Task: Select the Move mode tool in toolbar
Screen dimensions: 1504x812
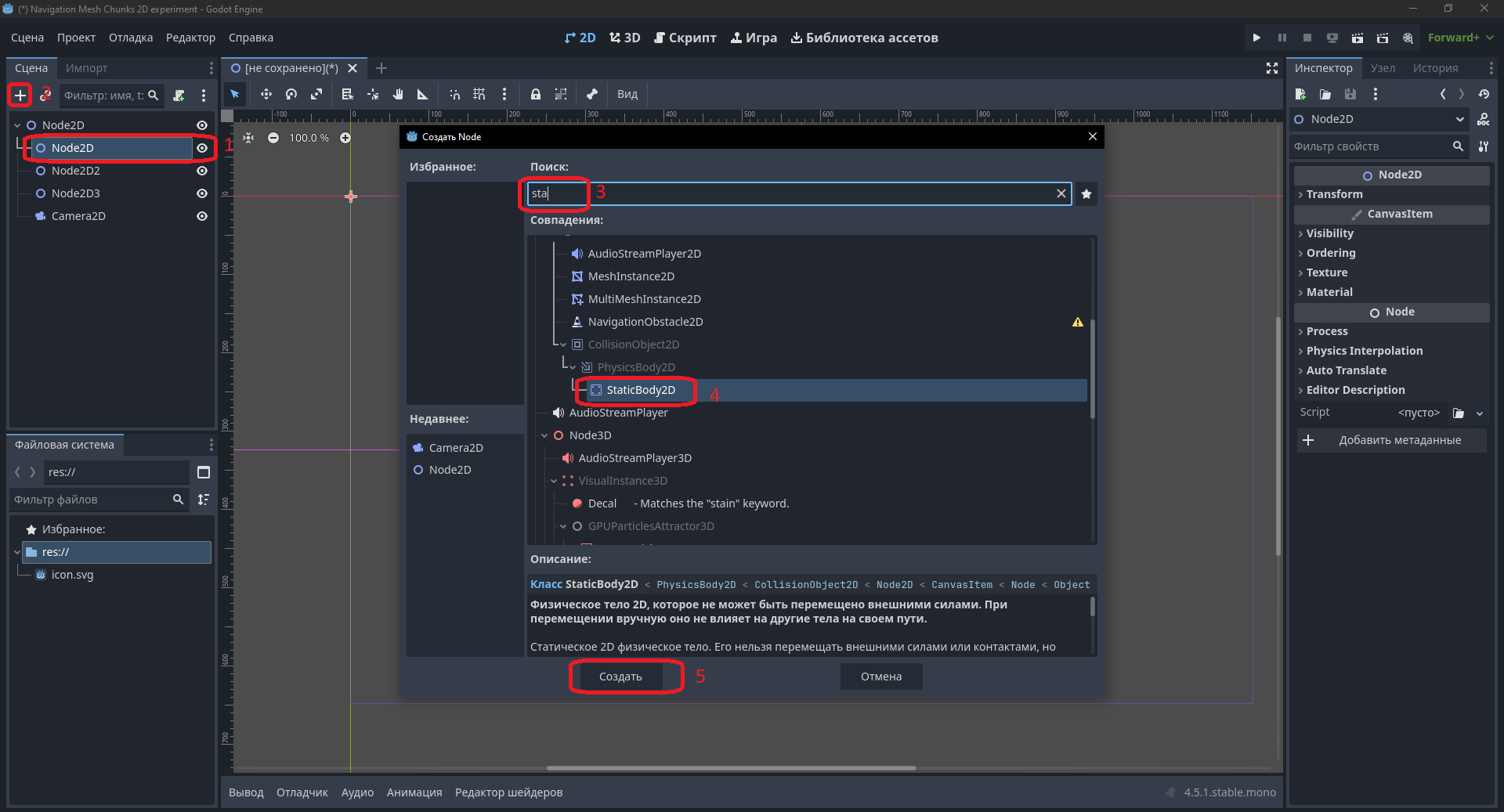Action: coord(266,94)
